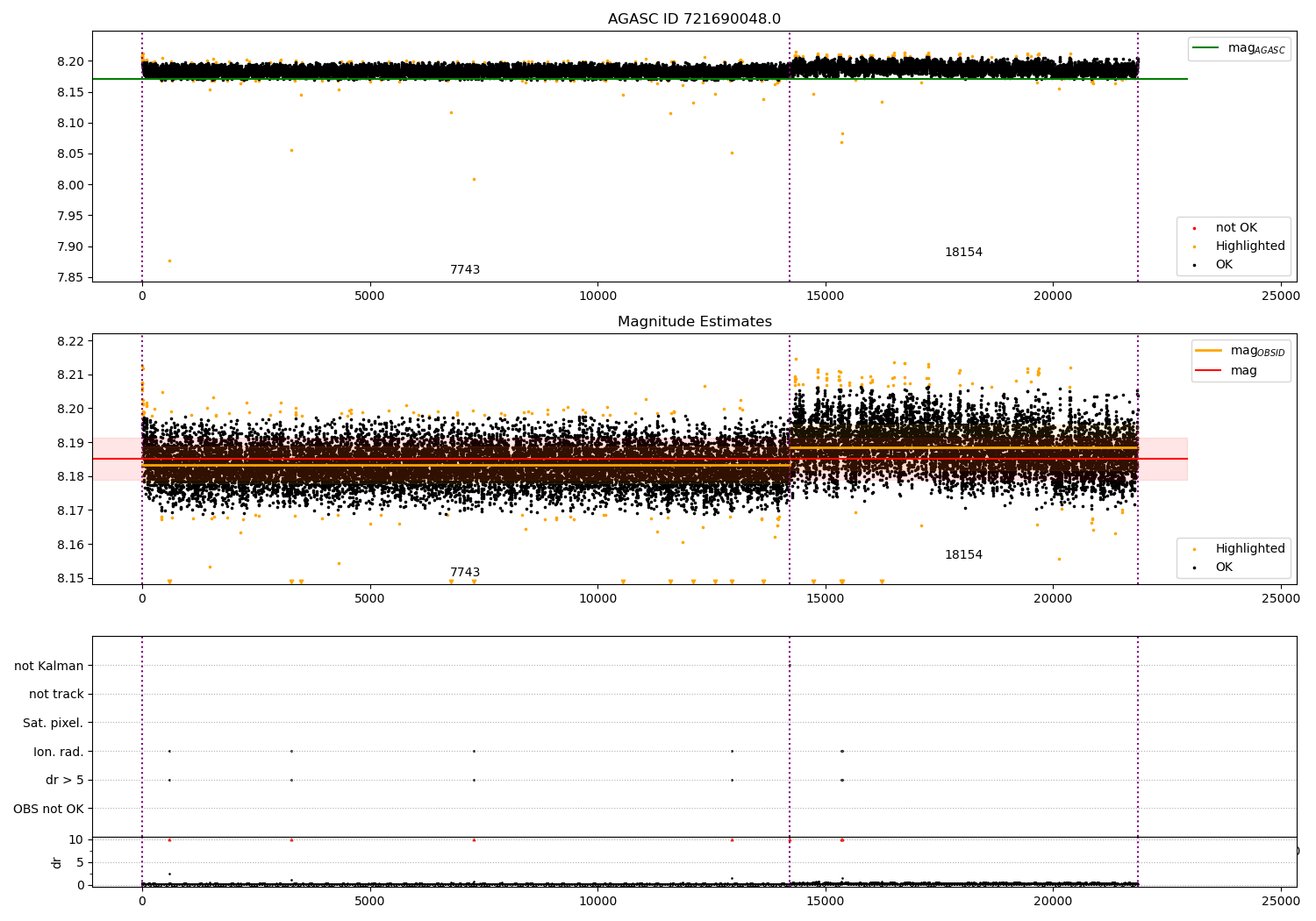Select the 'Magnitude Estimates' subplot title
Viewport: 1316px width, 921px height.
(694, 322)
